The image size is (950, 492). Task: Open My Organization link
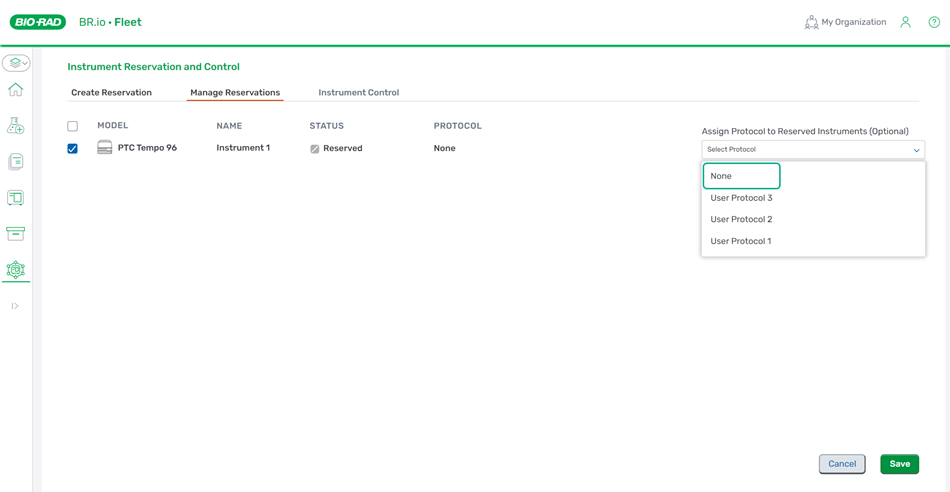[845, 22]
